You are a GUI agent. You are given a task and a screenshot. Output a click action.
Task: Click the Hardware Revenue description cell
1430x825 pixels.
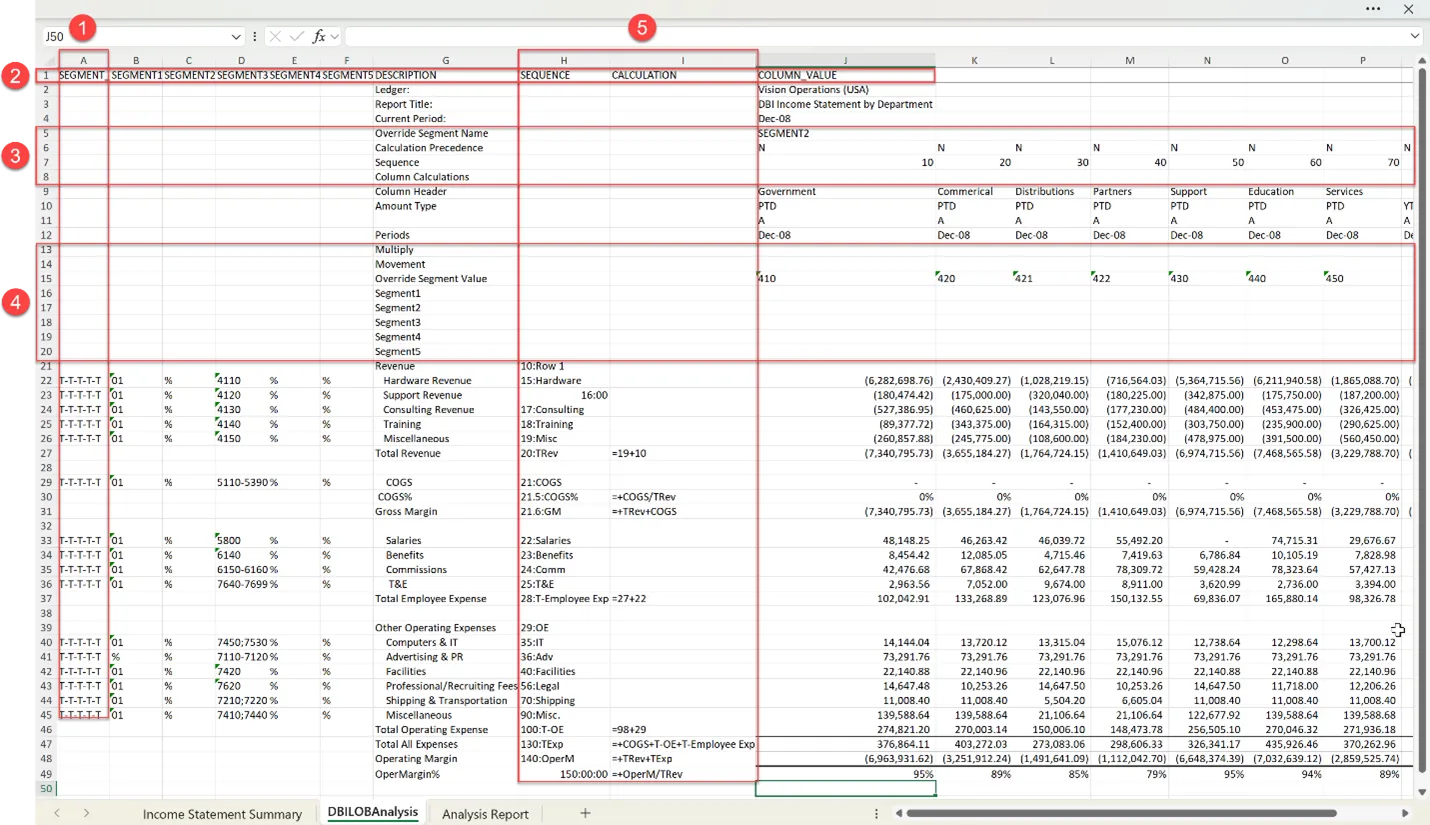tap(445, 380)
